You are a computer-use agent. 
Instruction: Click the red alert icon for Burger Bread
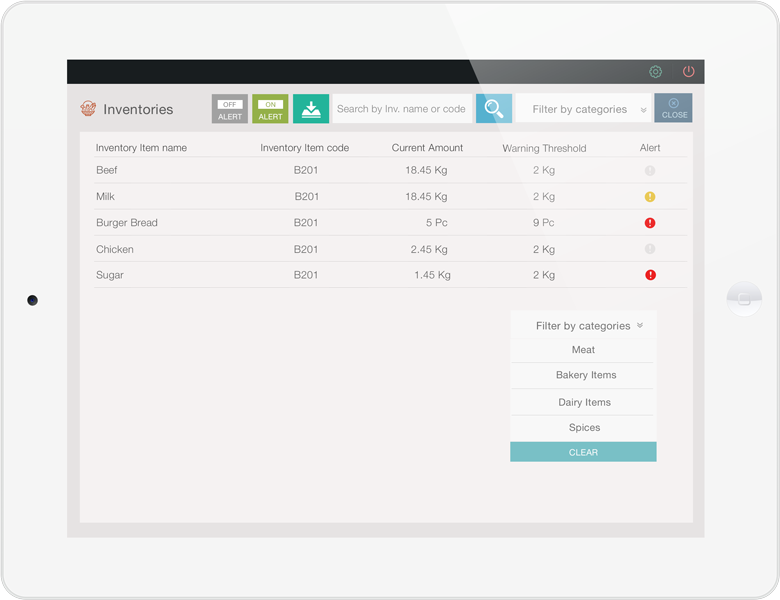(650, 223)
